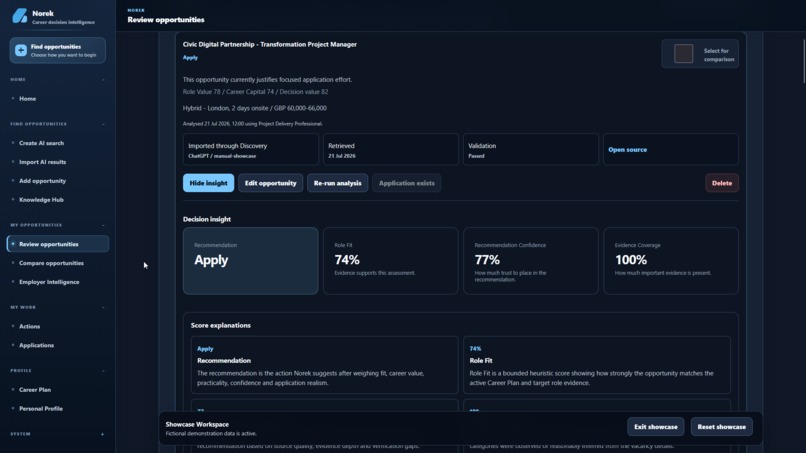
Task: Click Re-run analysis button
Action: point(337,183)
